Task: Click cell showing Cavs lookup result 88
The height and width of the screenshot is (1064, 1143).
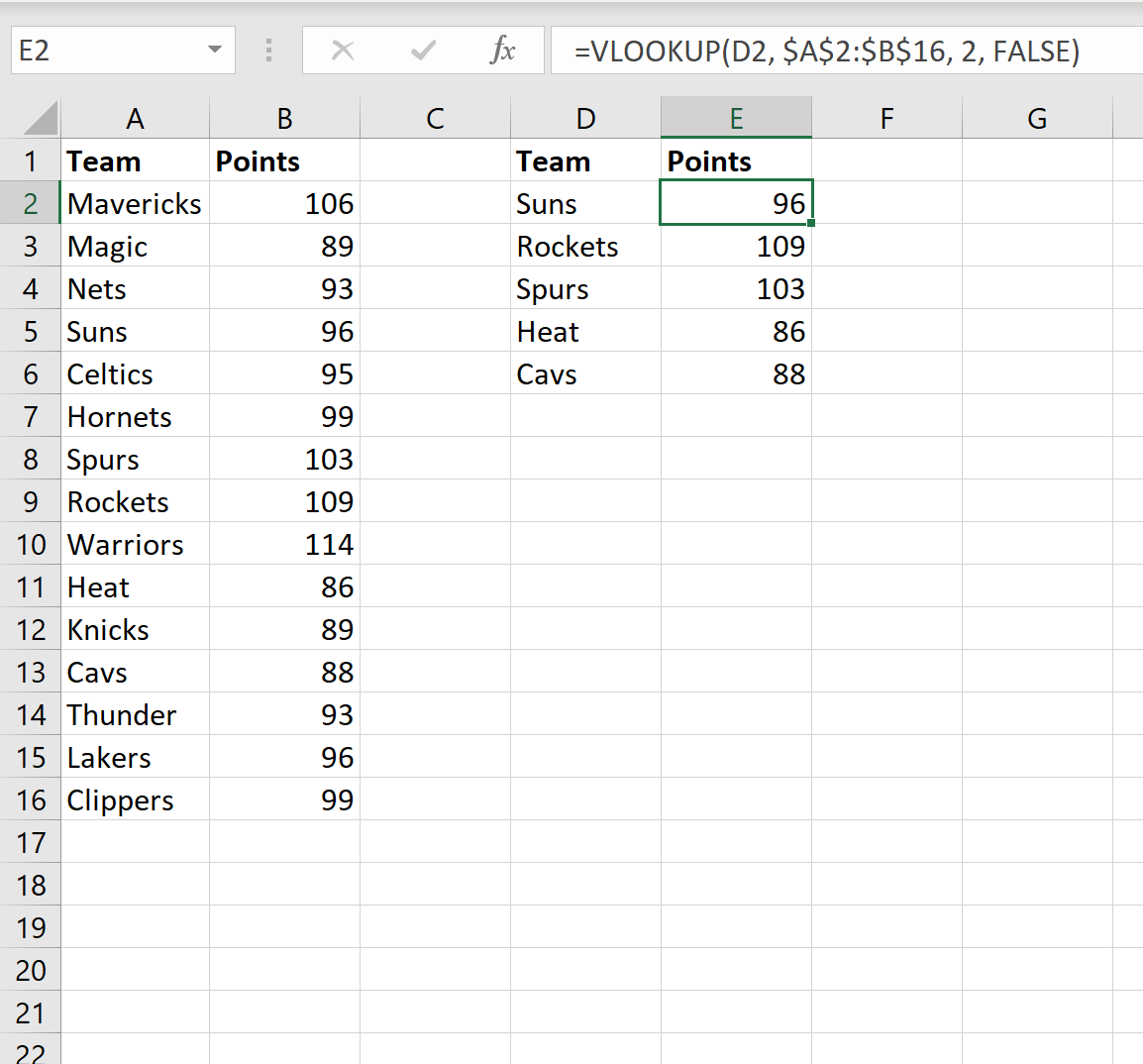Action: (736, 374)
